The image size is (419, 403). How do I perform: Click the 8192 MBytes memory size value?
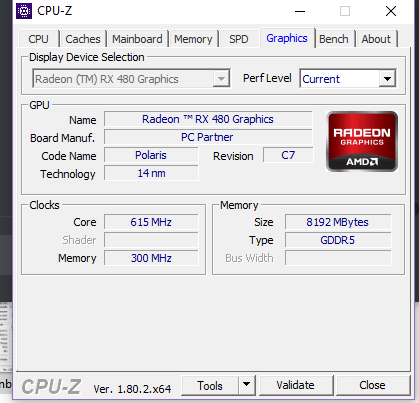click(338, 222)
